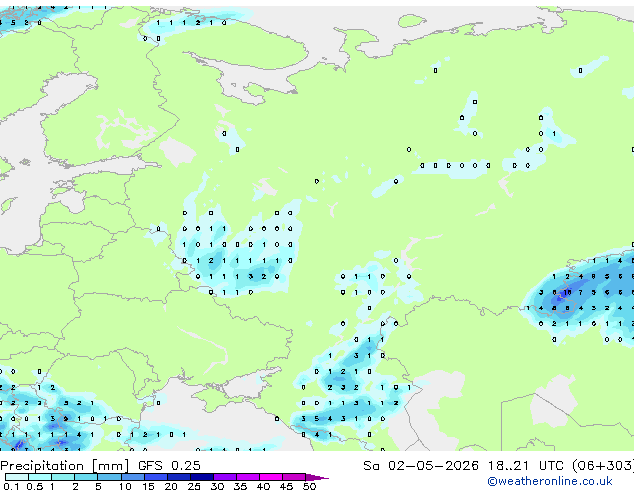Select the 45–50 mm magenta legend segment
The height and width of the screenshot is (490, 634).
click(294, 477)
